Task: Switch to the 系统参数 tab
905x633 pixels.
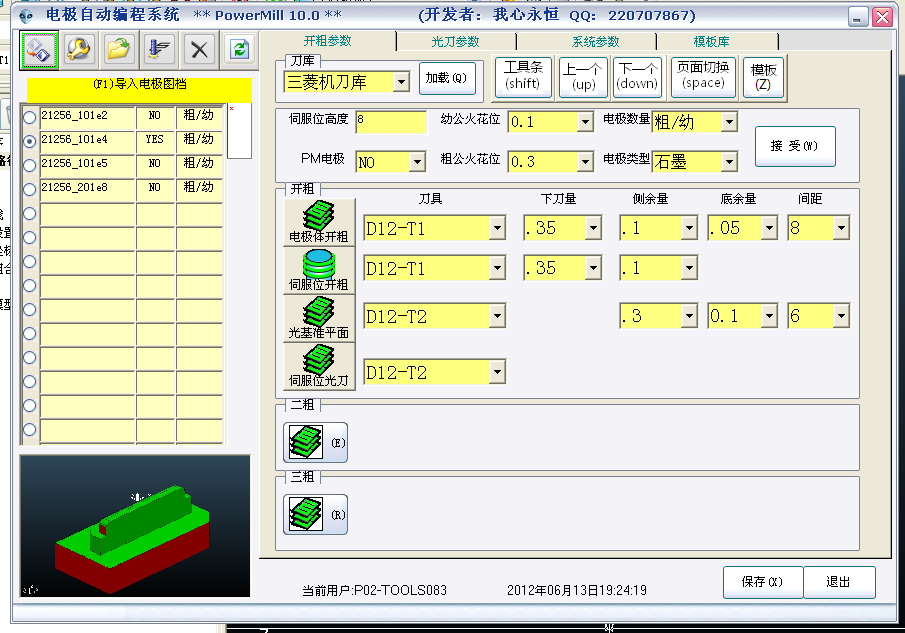Action: pyautogui.click(x=595, y=42)
